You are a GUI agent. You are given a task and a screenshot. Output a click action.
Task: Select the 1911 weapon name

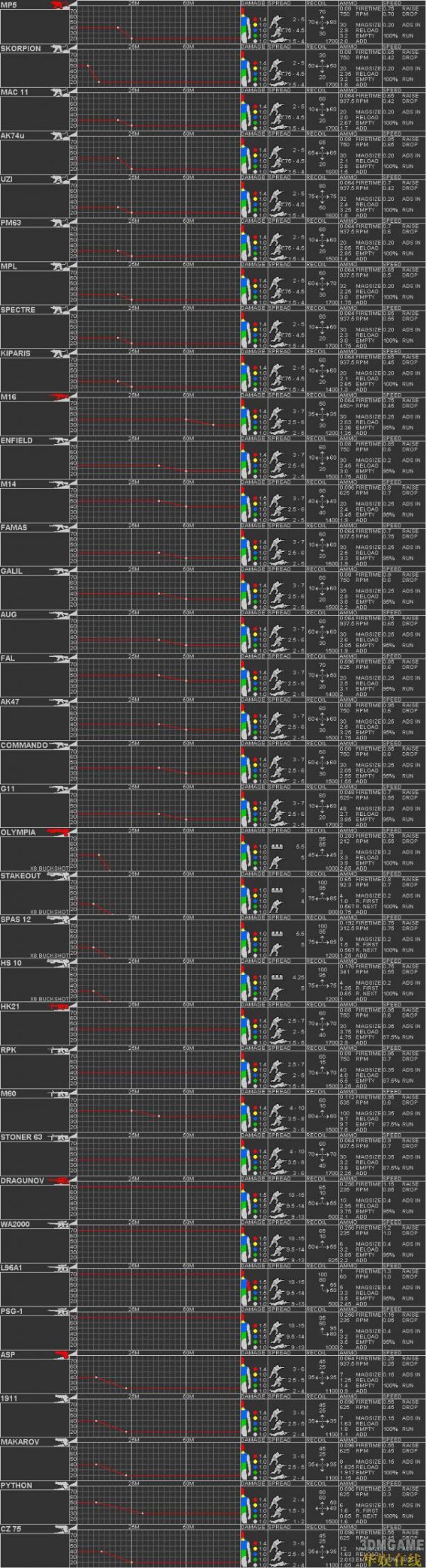tap(9, 1398)
